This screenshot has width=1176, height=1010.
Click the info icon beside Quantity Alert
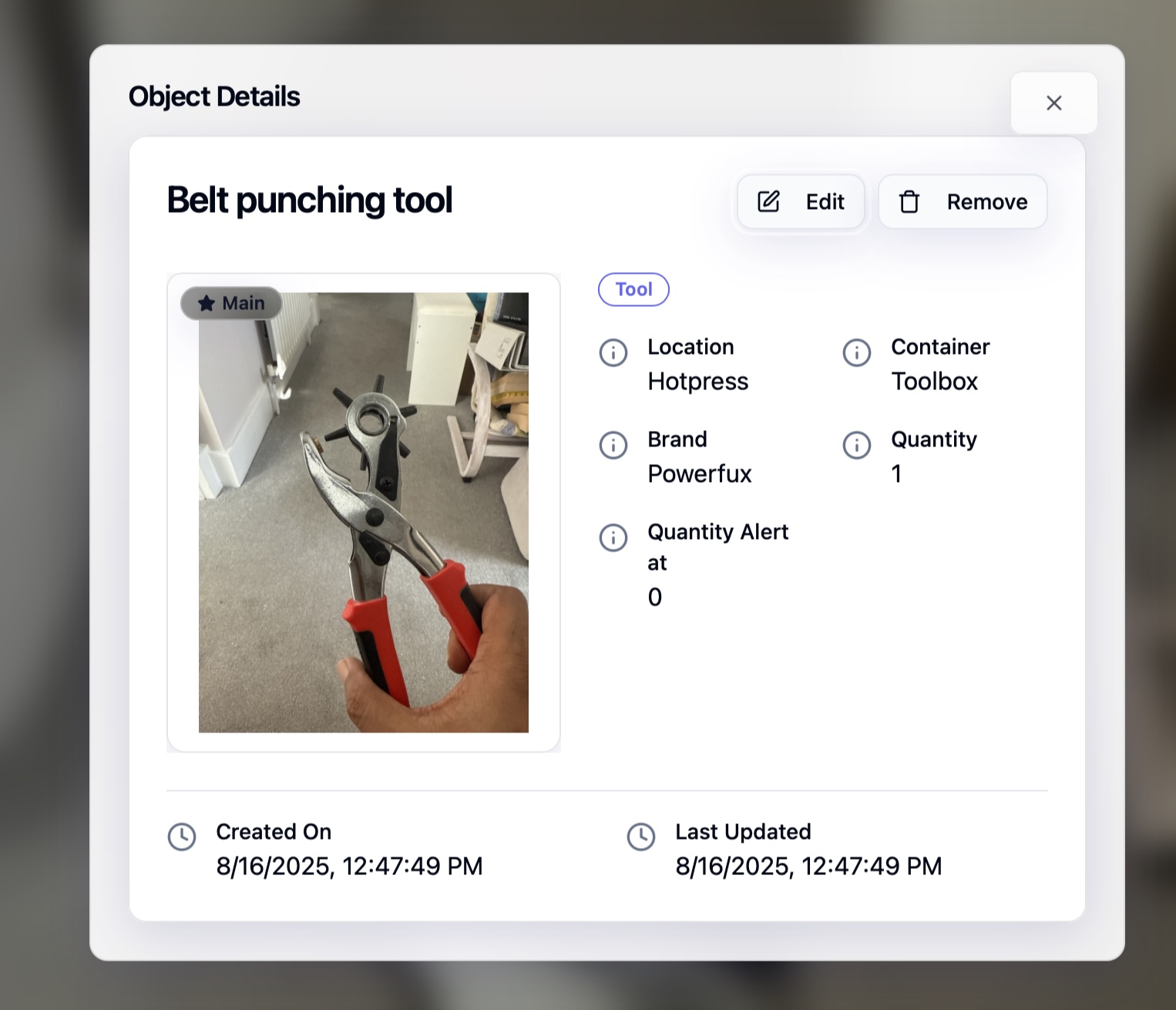[613, 537]
